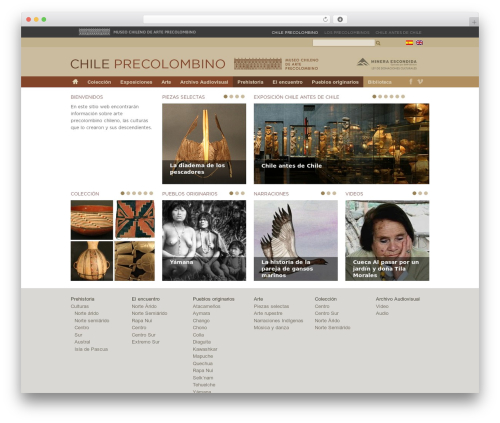Click footer link Narraciones indígenas
The height and width of the screenshot is (423, 500).
click(x=278, y=321)
